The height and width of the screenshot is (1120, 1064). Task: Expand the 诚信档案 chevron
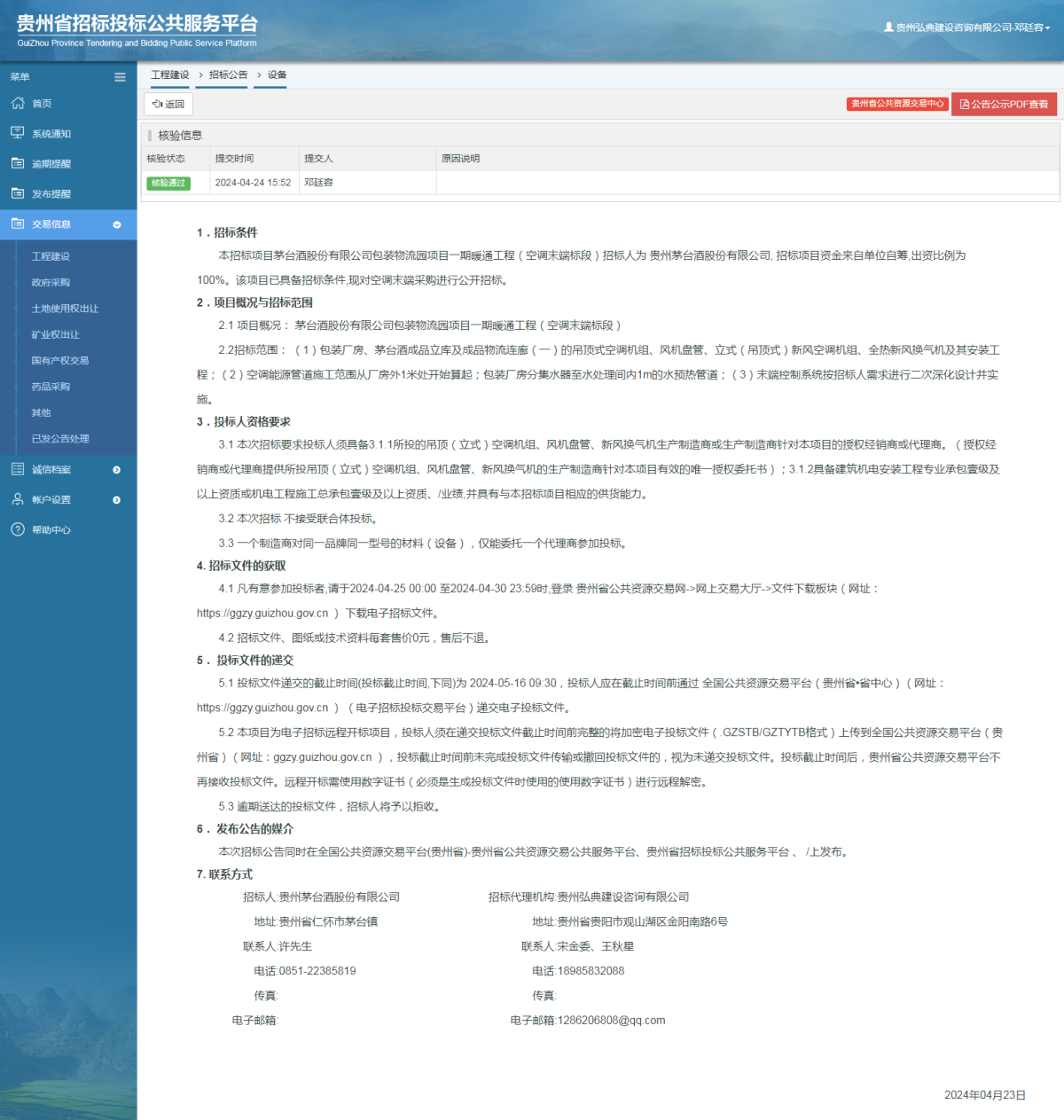click(116, 469)
